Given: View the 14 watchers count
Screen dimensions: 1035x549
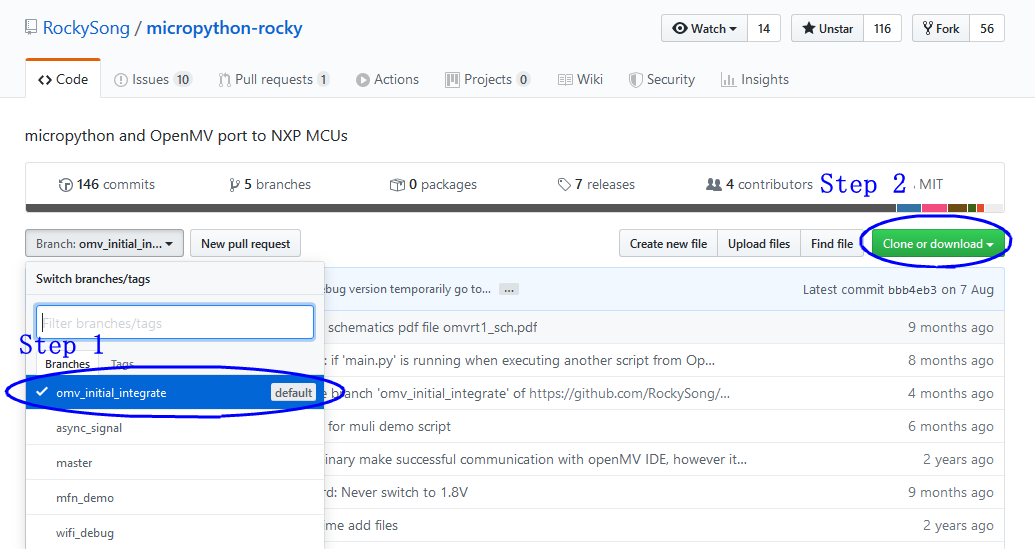Looking at the screenshot, I should [x=764, y=28].
